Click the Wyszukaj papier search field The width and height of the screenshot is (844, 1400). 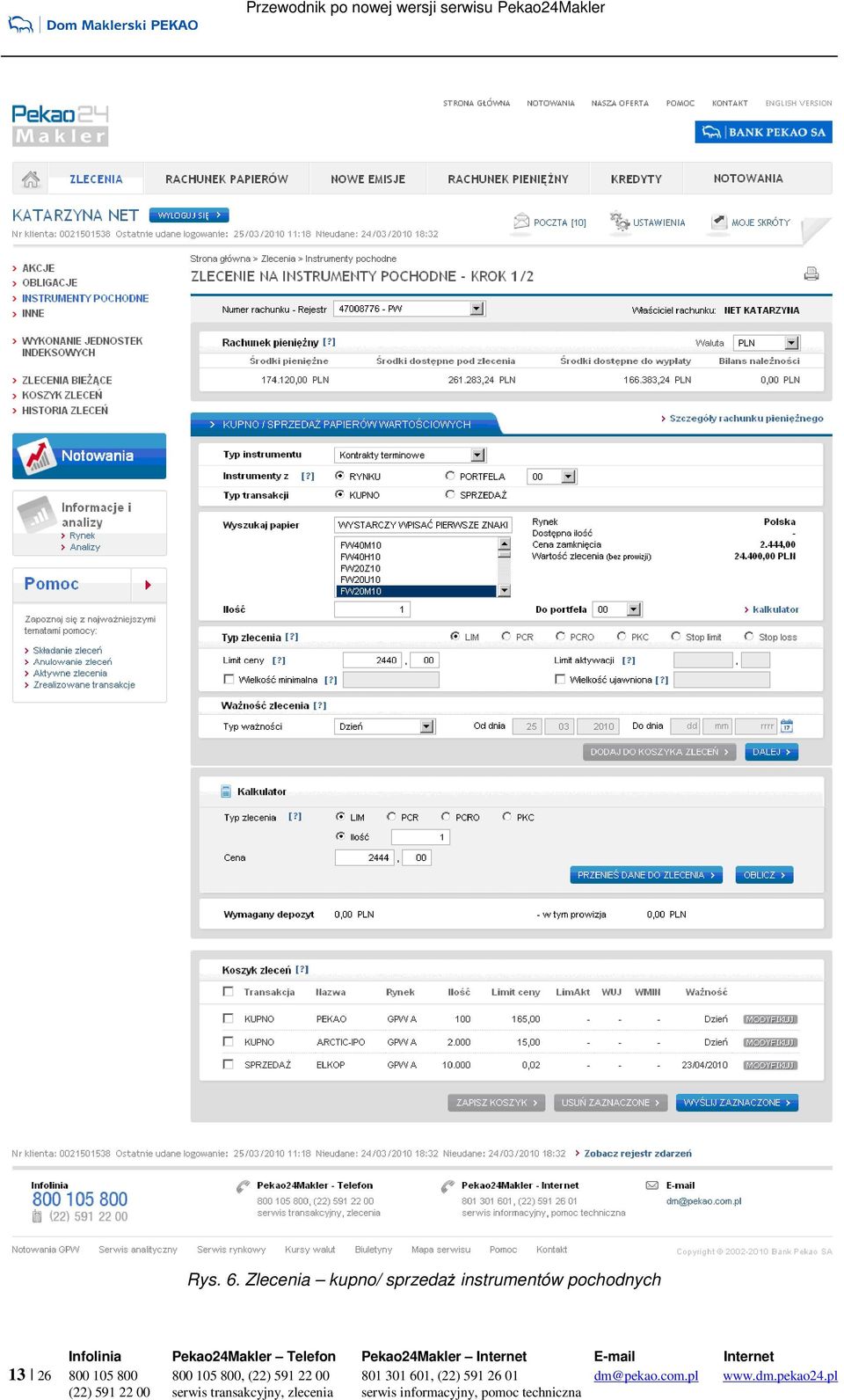click(x=424, y=525)
